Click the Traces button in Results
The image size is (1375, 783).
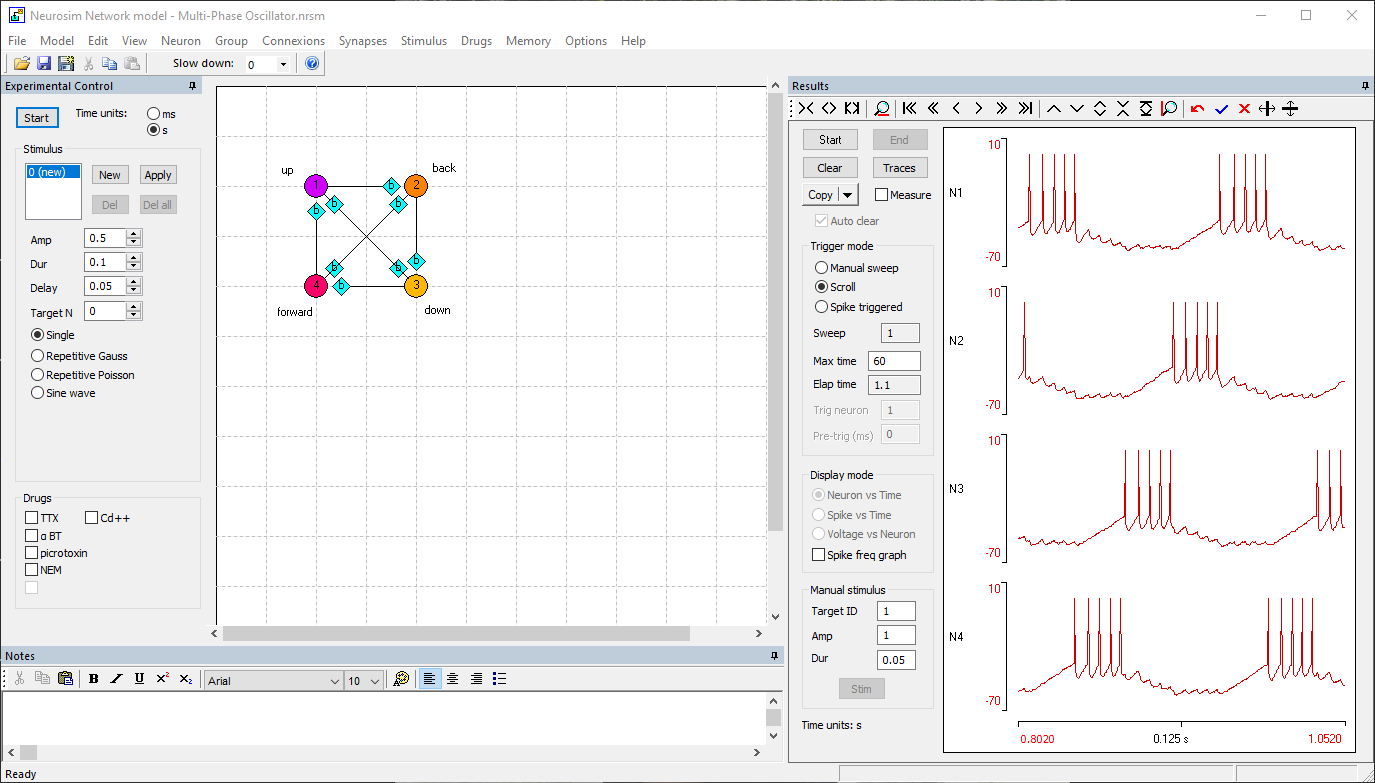pyautogui.click(x=899, y=168)
